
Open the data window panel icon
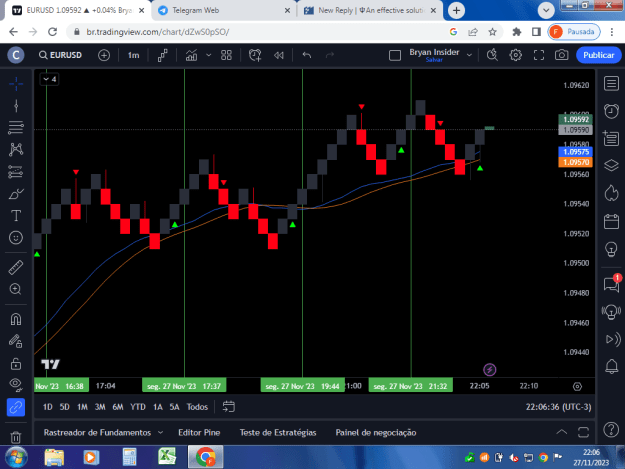click(611, 138)
